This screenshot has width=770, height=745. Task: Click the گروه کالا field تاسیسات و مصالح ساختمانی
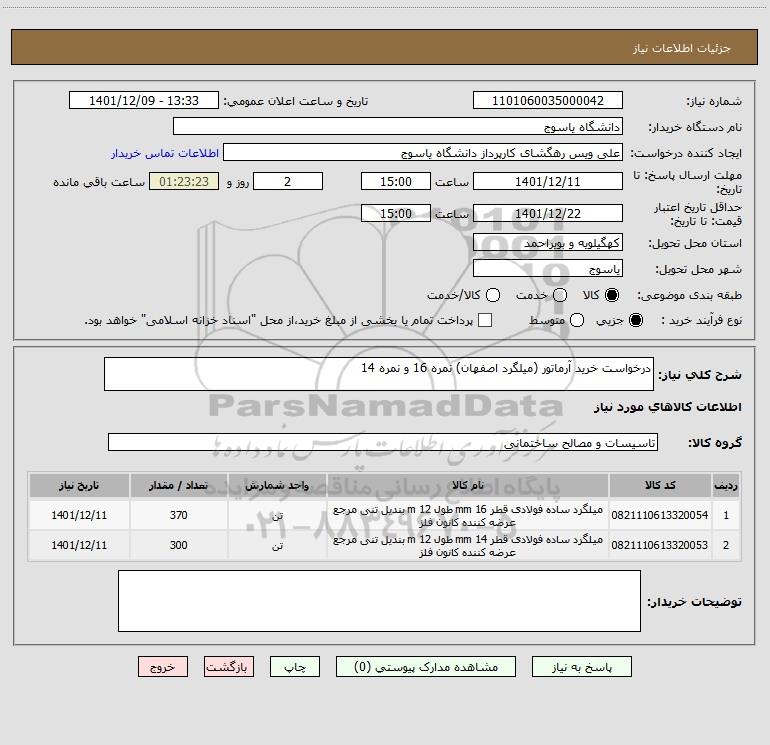click(x=383, y=442)
